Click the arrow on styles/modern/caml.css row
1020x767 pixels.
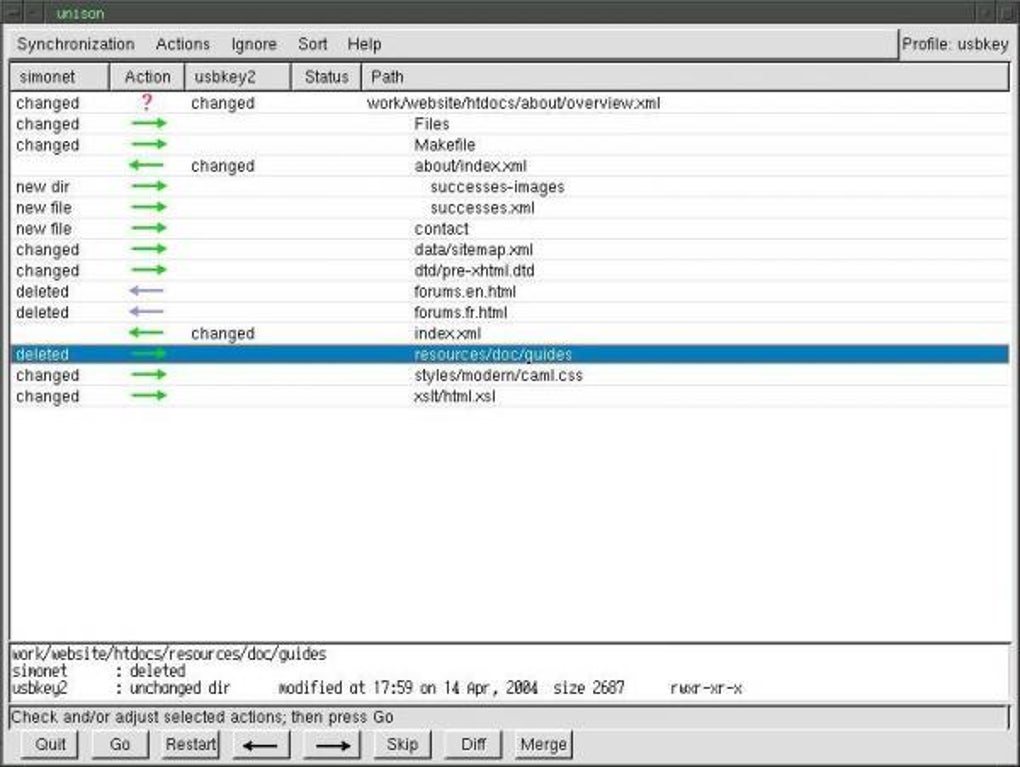[x=148, y=375]
